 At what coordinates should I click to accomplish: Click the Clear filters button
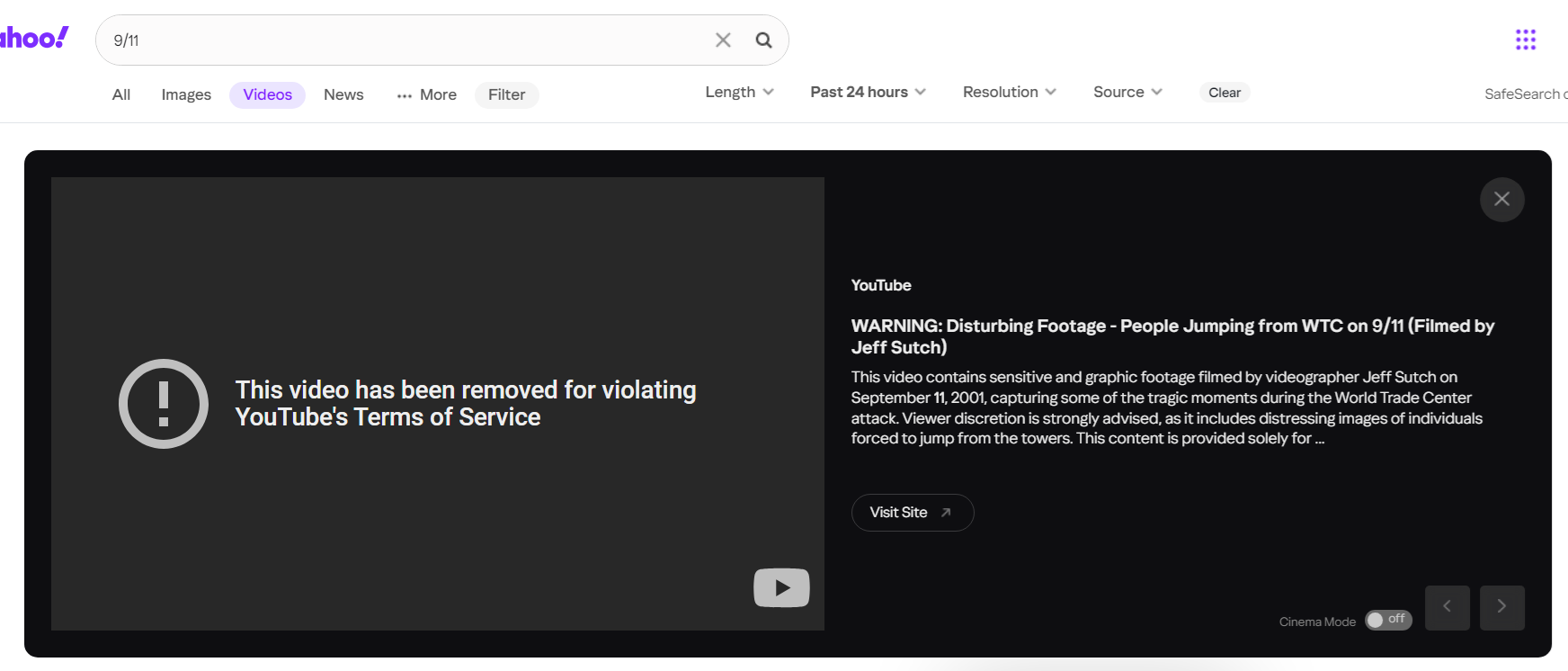(1225, 93)
